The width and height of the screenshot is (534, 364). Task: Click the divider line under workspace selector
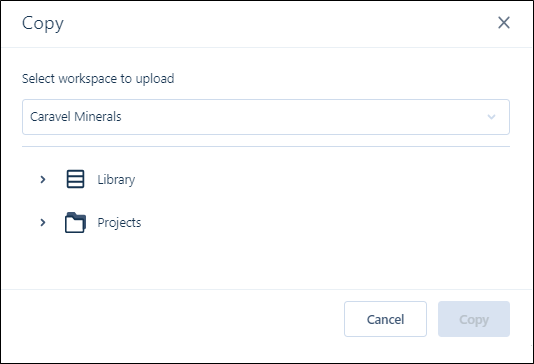point(266,146)
